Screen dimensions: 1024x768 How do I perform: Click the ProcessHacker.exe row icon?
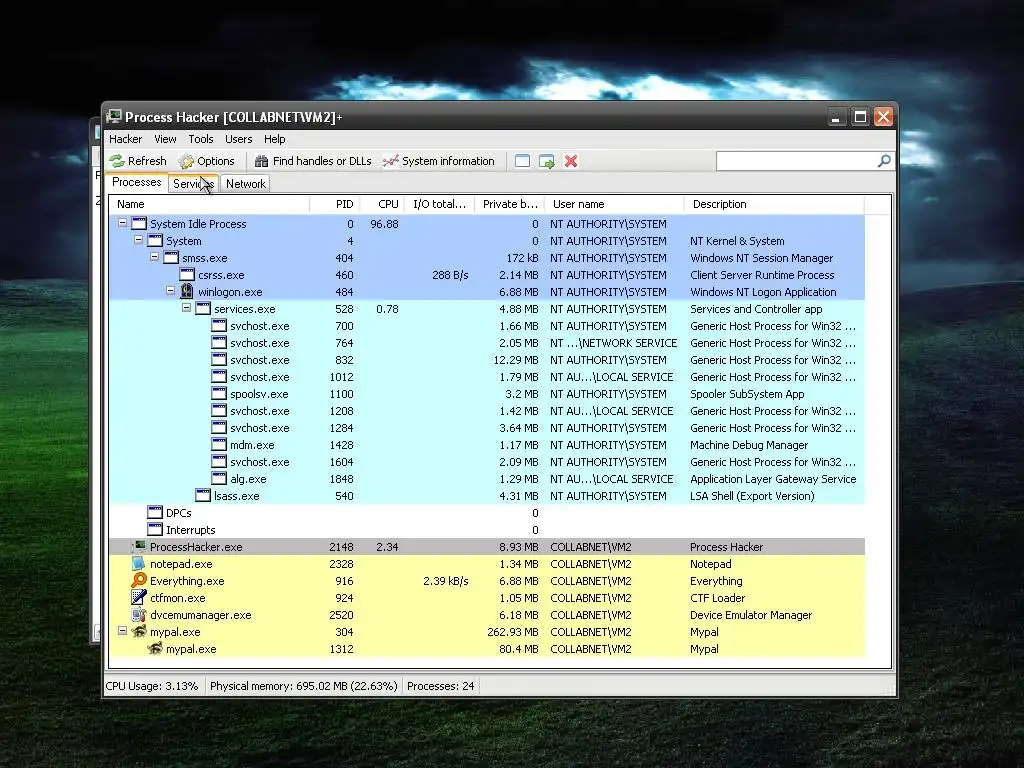click(138, 546)
